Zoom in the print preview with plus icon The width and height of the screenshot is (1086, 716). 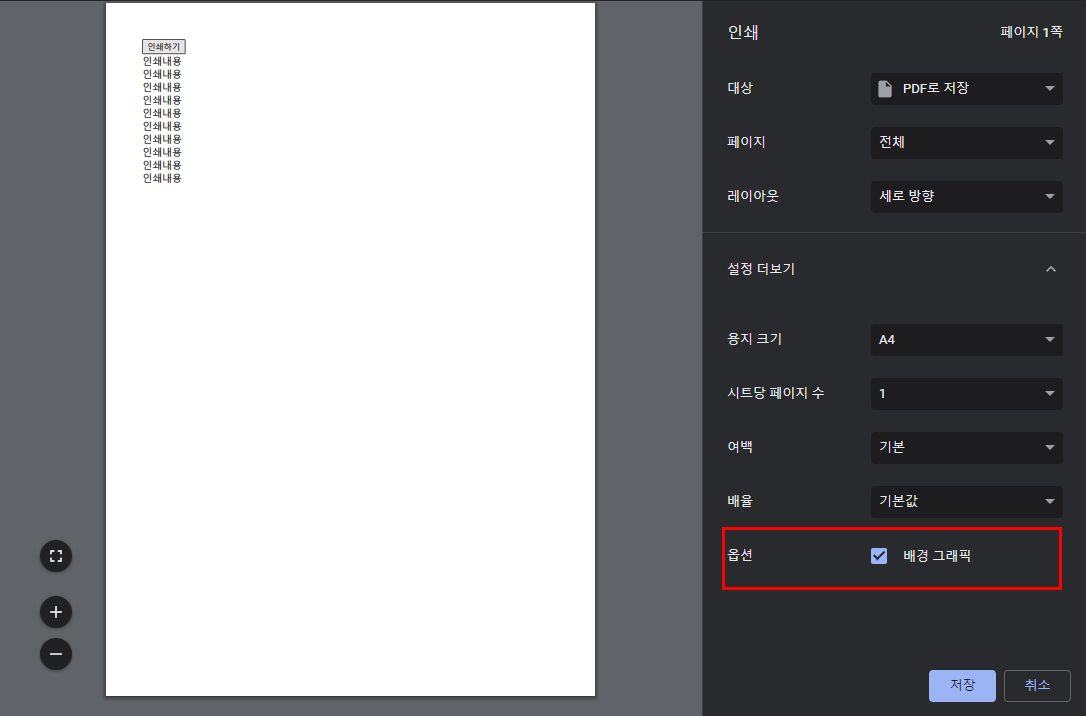(x=56, y=612)
